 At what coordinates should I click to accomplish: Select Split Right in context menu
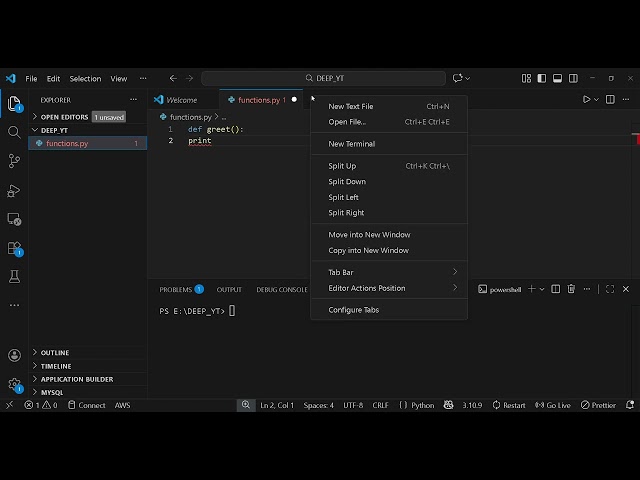pos(389,213)
